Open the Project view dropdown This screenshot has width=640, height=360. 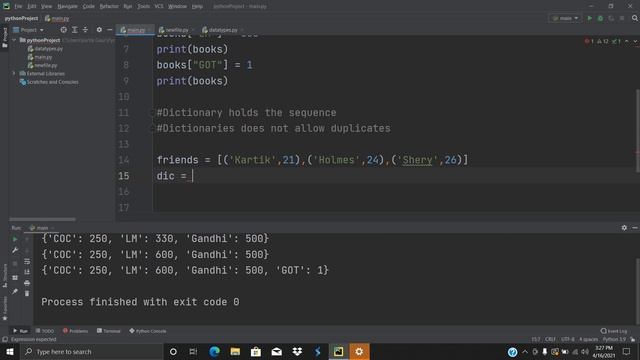28,30
